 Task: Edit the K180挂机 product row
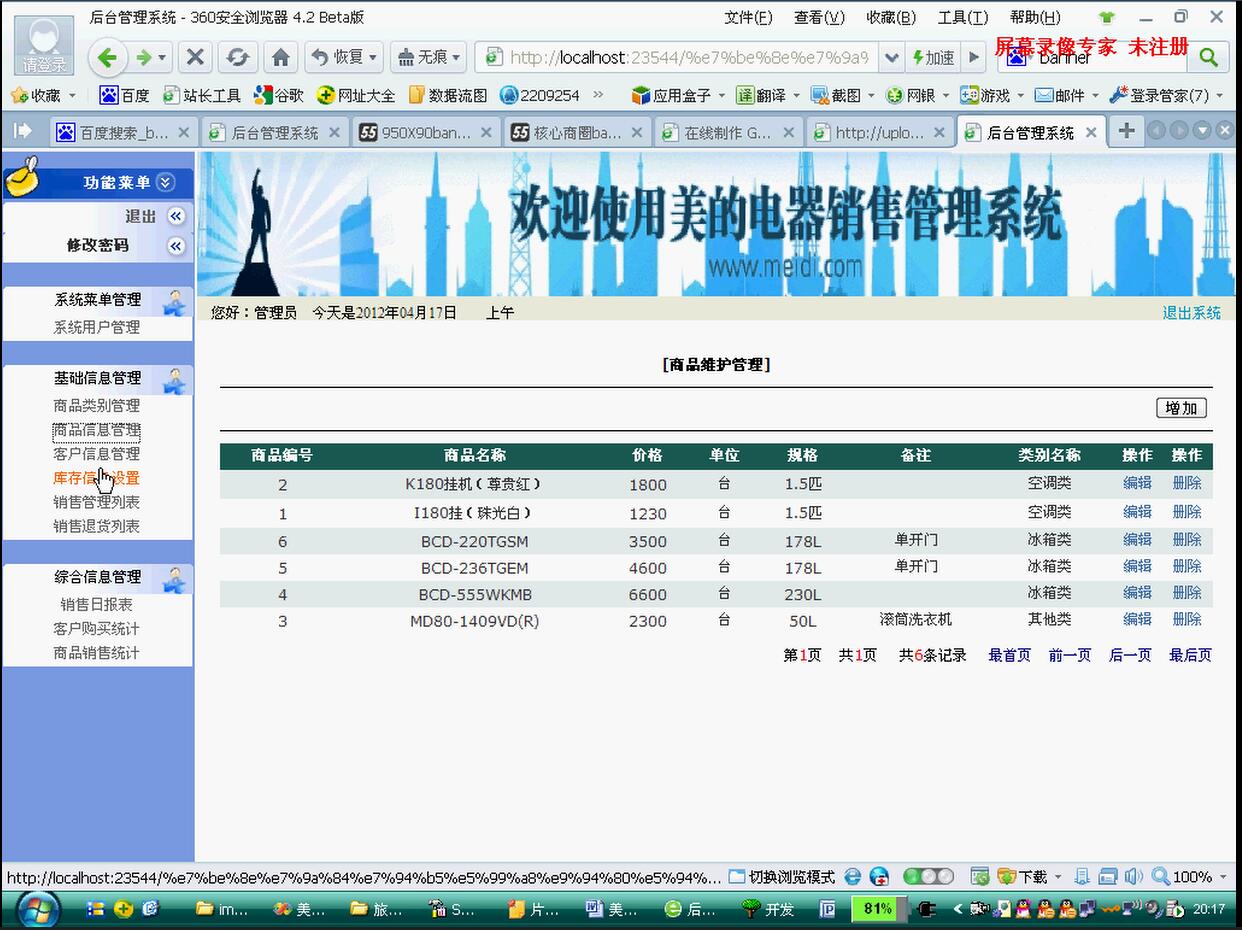pyautogui.click(x=1137, y=483)
